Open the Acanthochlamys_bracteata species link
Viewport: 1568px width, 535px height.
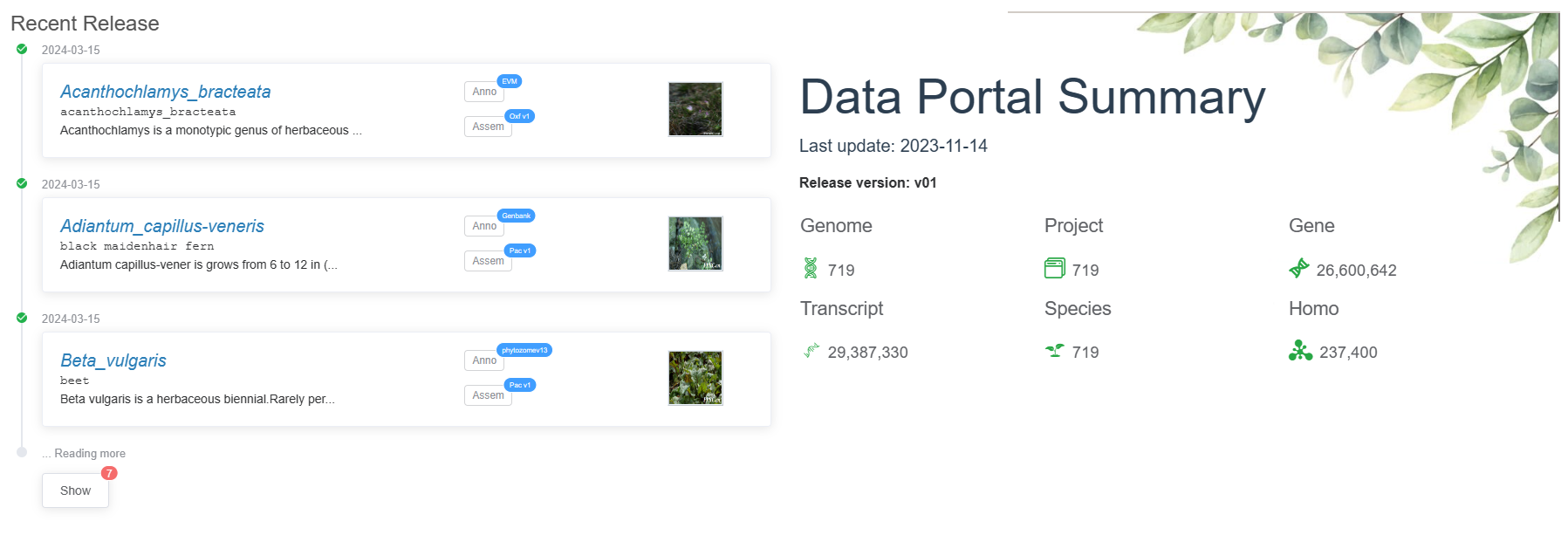pyautogui.click(x=165, y=92)
